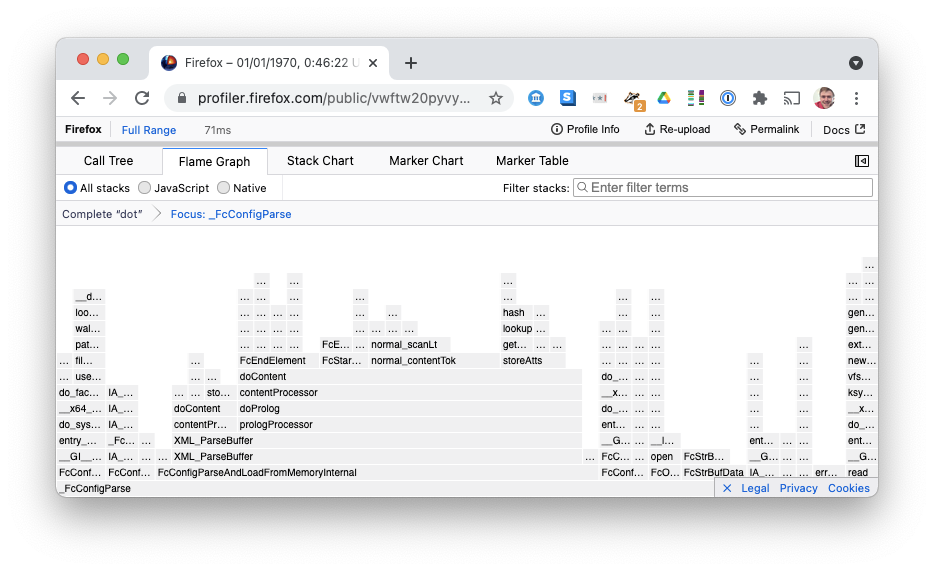The image size is (934, 571).
Task: Click the Complete "dot" breadcrumb
Action: (x=102, y=214)
